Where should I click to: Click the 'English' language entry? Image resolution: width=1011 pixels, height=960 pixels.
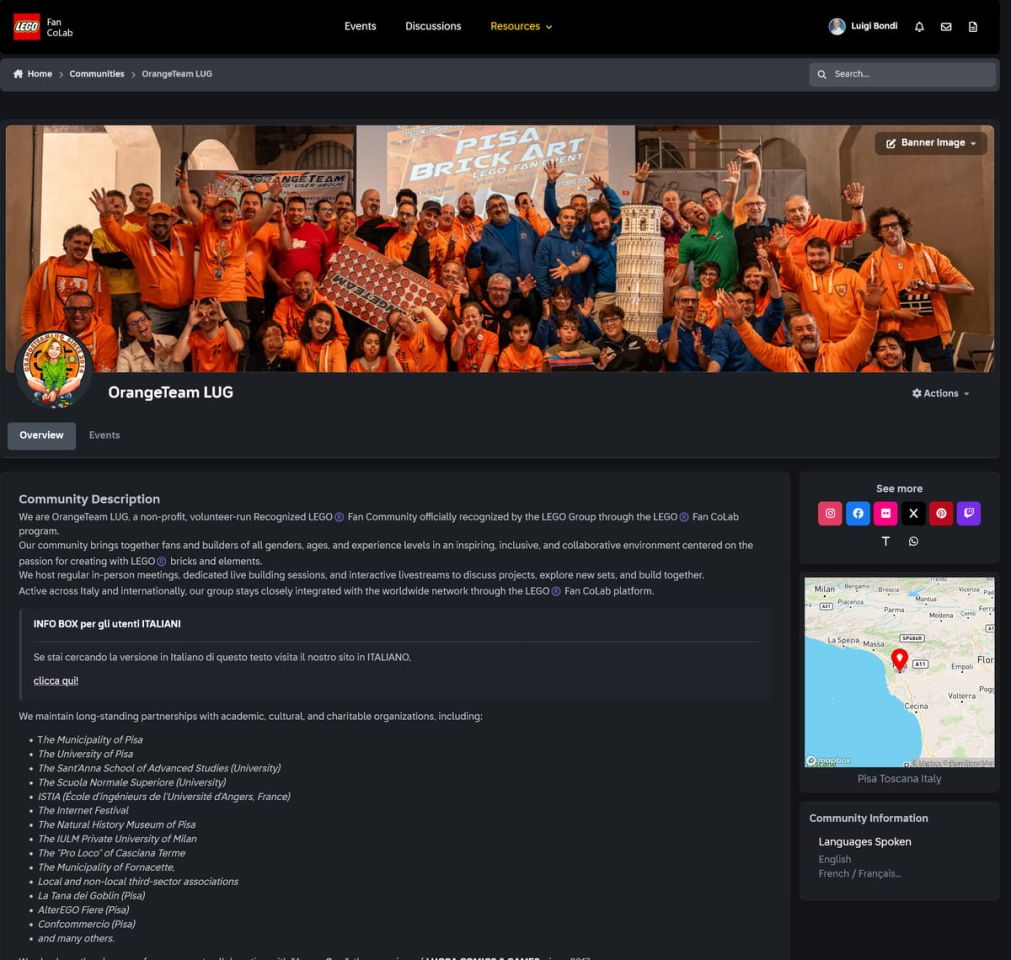click(x=834, y=859)
